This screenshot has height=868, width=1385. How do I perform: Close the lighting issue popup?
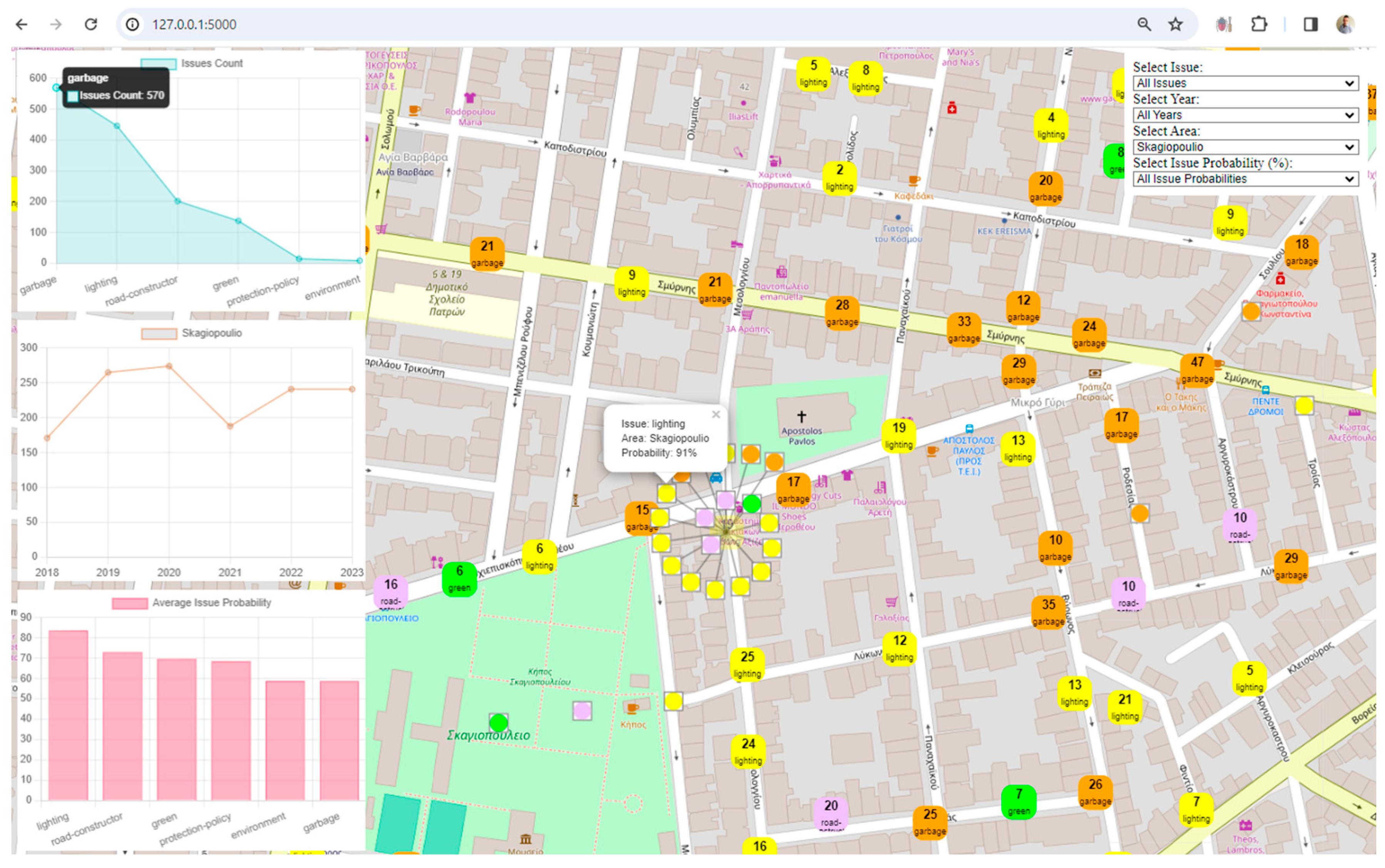(715, 415)
